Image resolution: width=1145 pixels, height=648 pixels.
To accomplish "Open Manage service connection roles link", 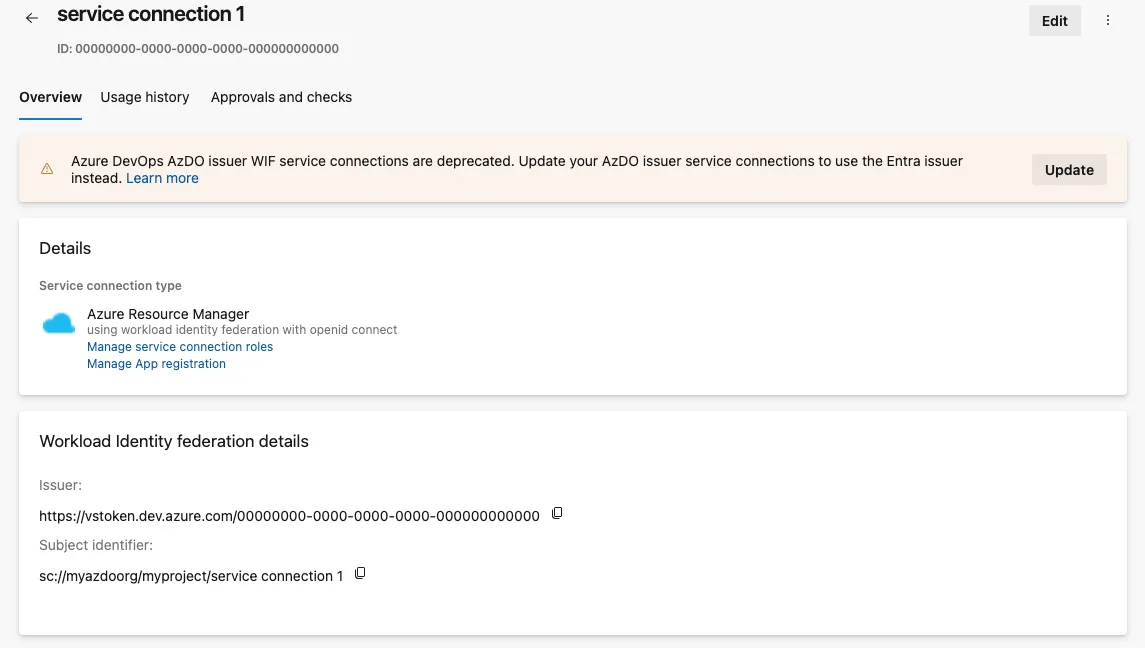I will (180, 347).
